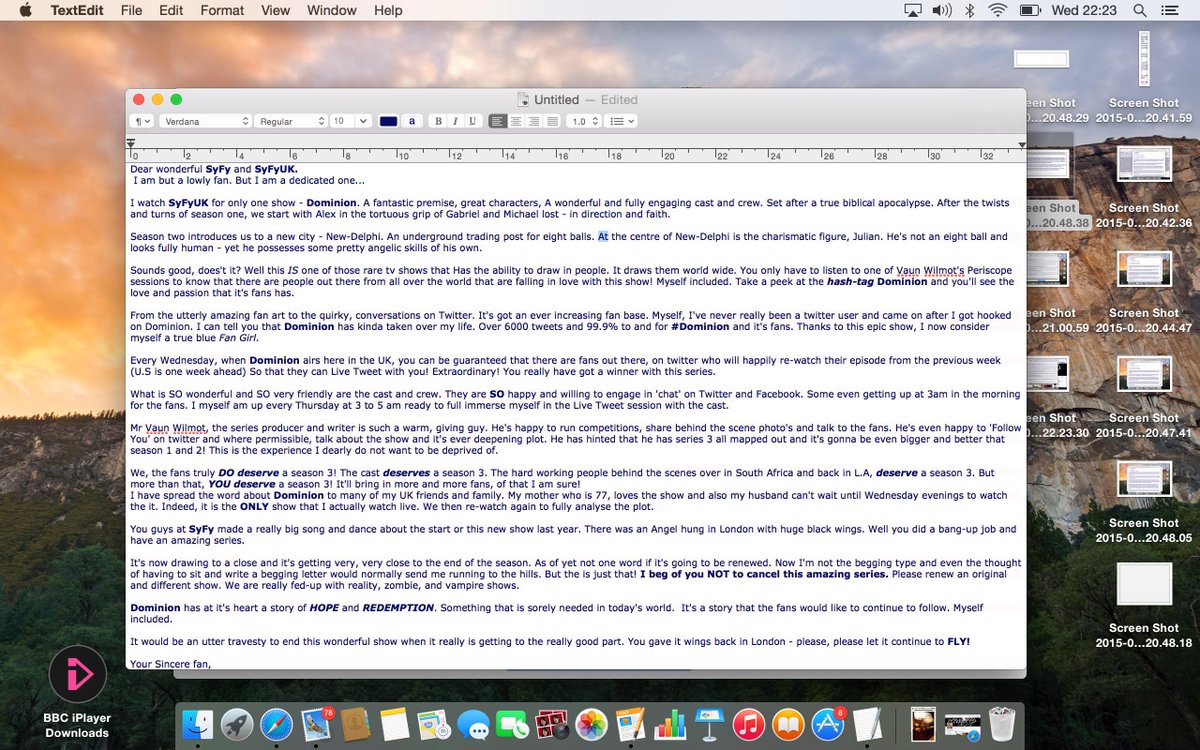Open iTunes in the Dock
1200x750 pixels.
pos(748,726)
